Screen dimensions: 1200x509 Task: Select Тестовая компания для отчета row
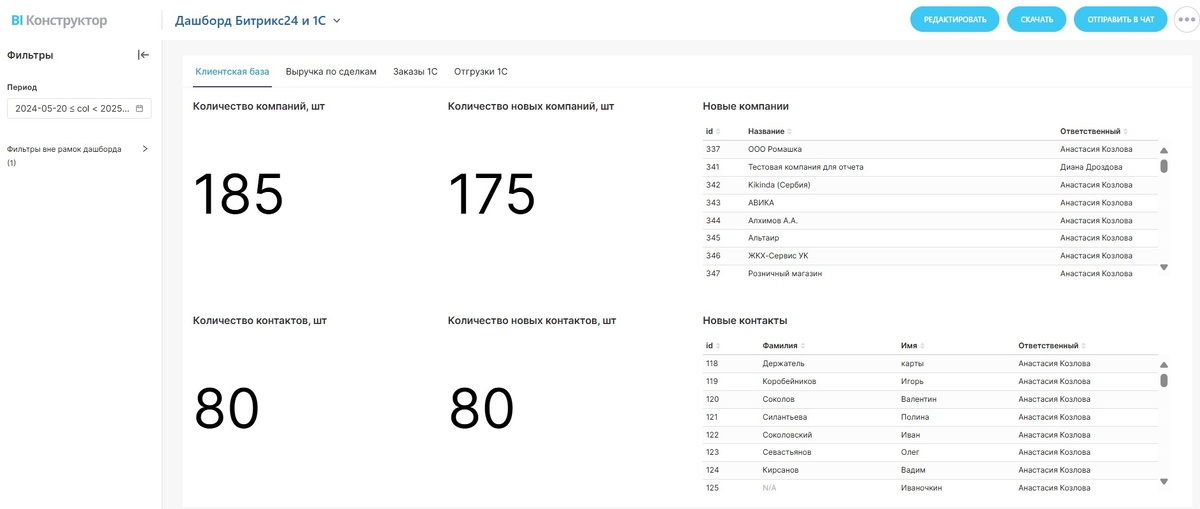pyautogui.click(x=930, y=167)
